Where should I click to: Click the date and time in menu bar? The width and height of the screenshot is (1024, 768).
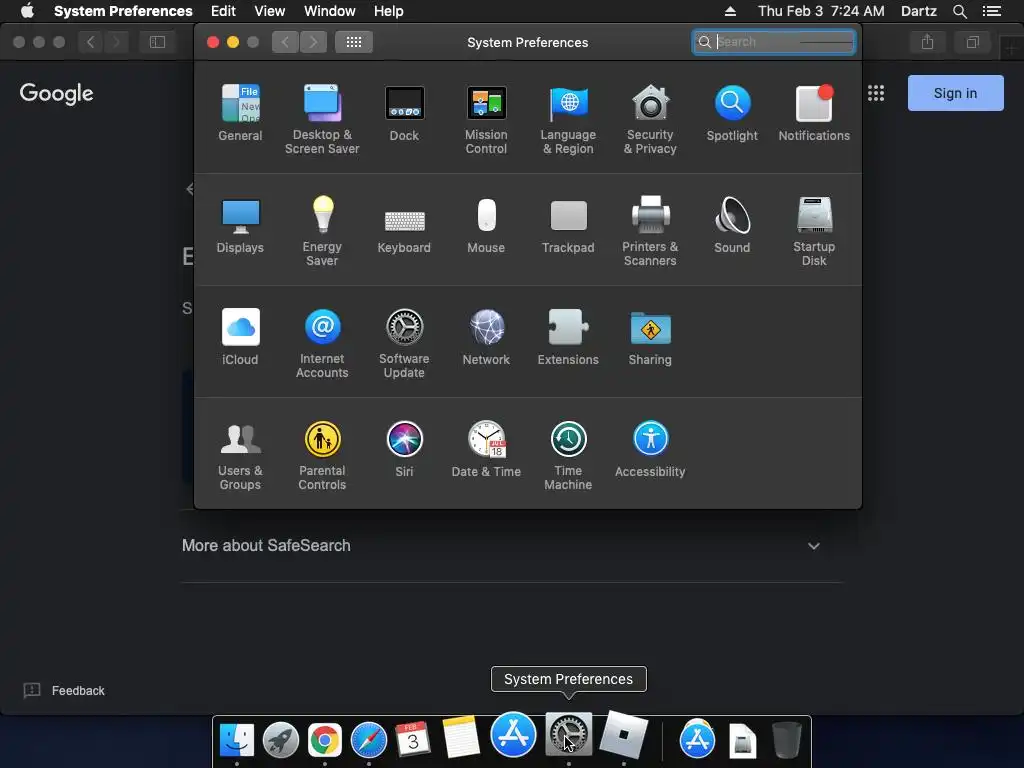click(822, 11)
